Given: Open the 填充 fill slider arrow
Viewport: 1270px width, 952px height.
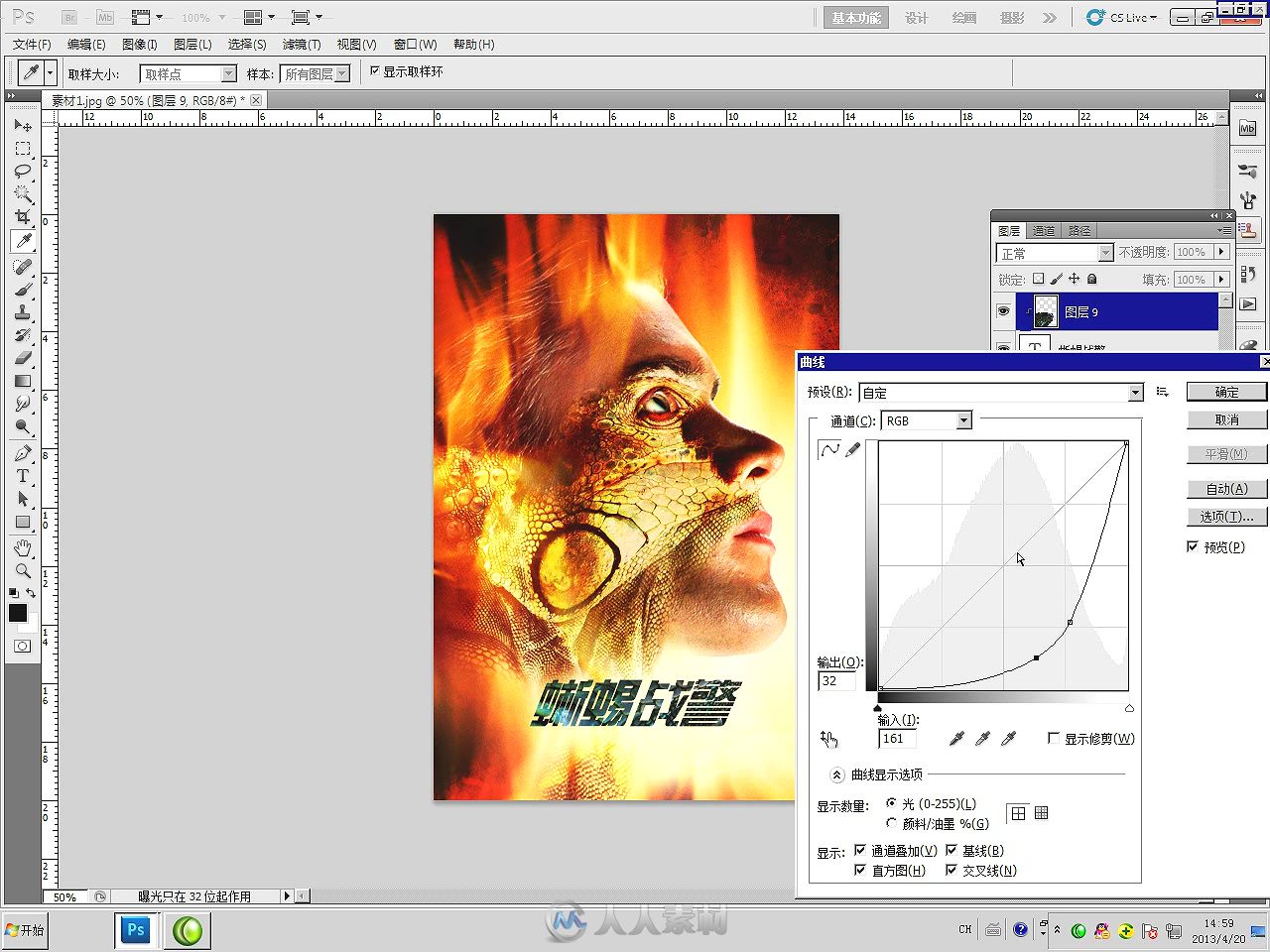Looking at the screenshot, I should (1221, 279).
